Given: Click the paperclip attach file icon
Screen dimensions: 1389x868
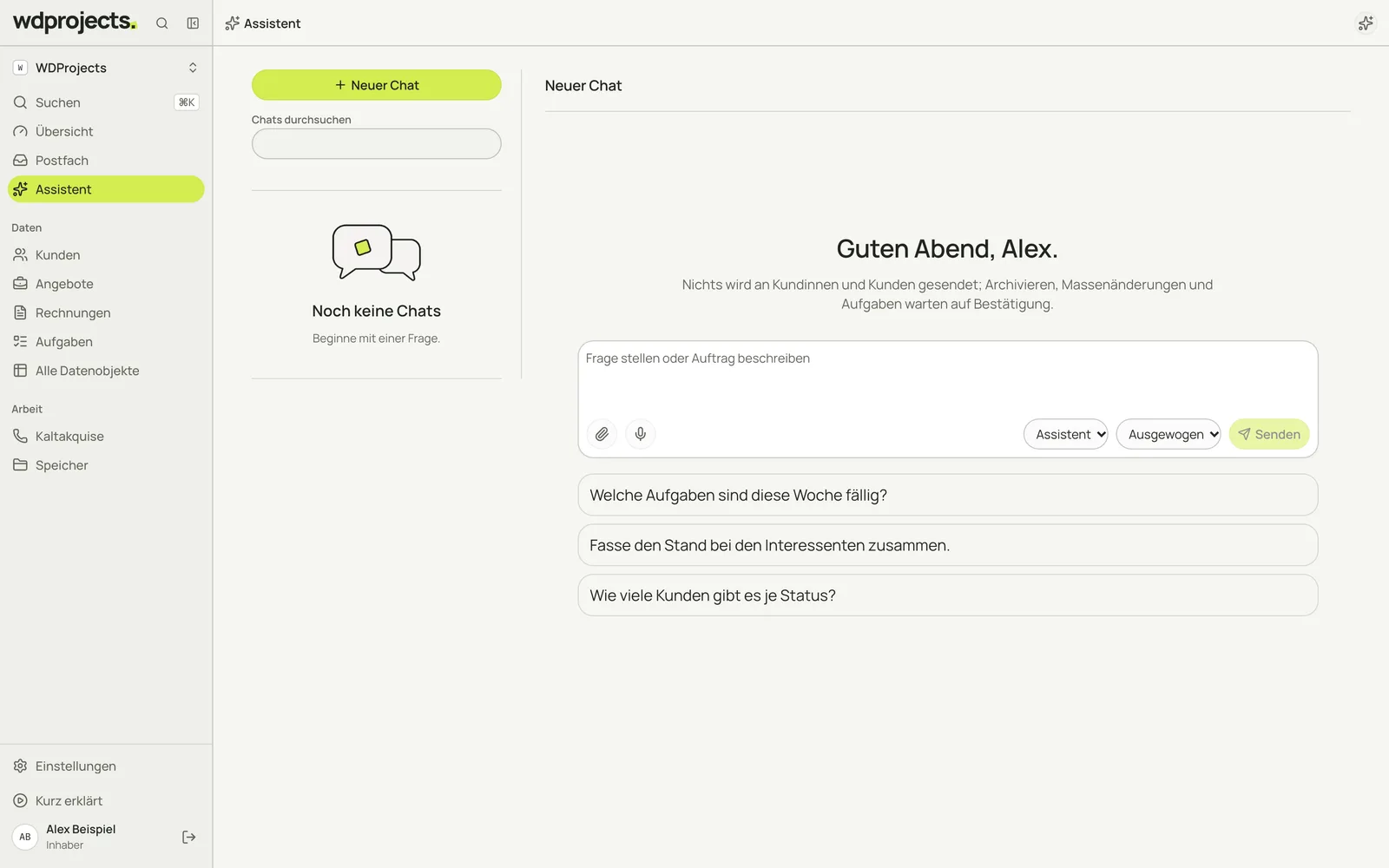Looking at the screenshot, I should tap(602, 434).
